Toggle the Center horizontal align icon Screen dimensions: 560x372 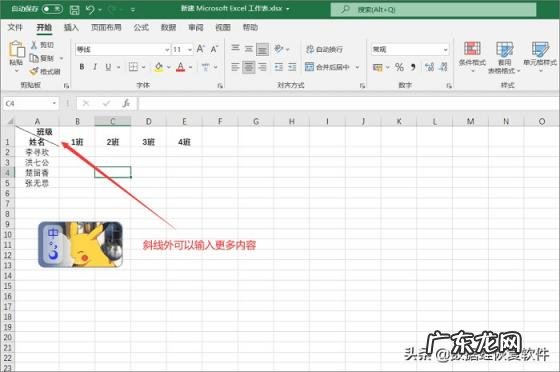[x=249, y=67]
